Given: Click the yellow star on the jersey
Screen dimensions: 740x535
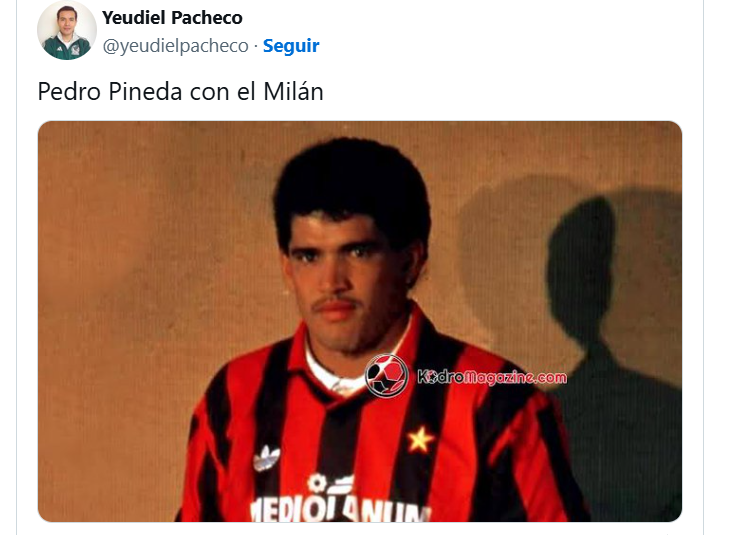Looking at the screenshot, I should point(419,440).
